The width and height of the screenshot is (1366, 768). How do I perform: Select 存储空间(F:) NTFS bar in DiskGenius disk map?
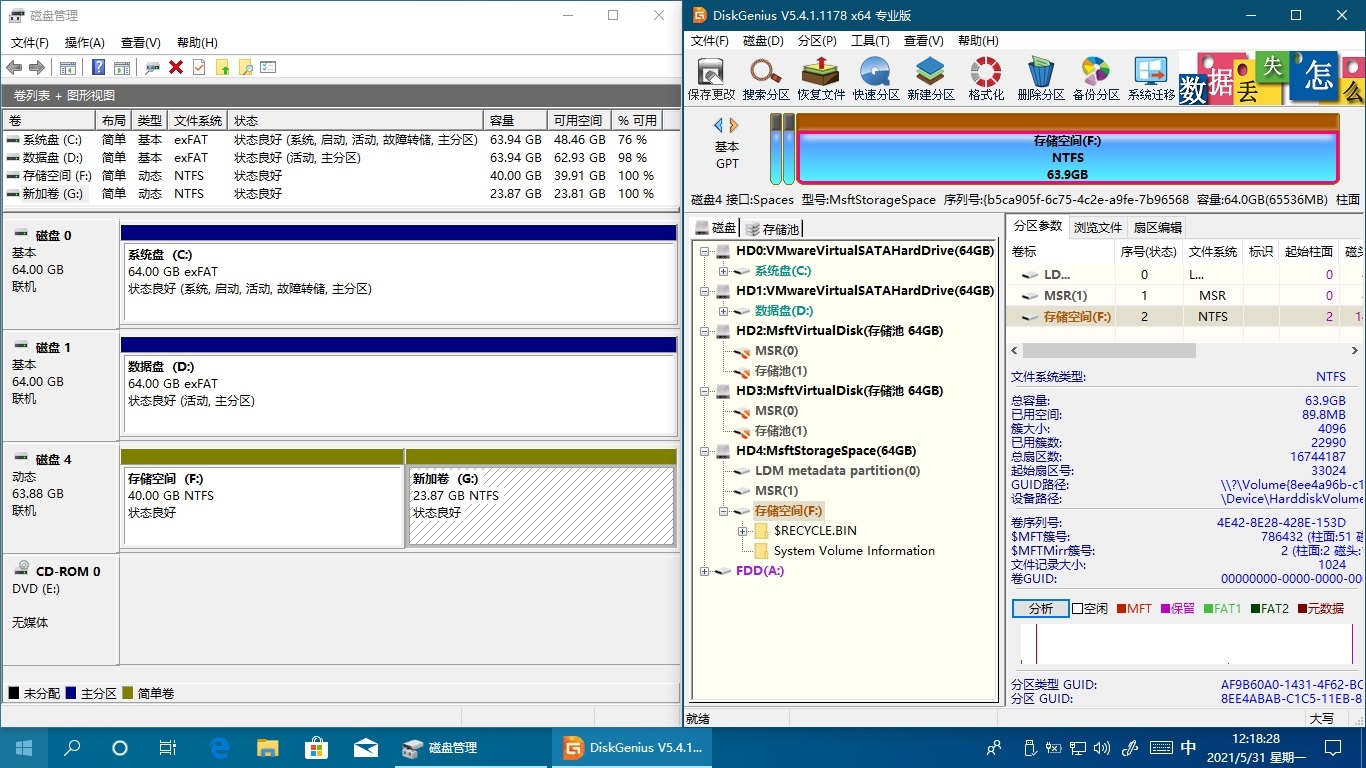pyautogui.click(x=1067, y=158)
